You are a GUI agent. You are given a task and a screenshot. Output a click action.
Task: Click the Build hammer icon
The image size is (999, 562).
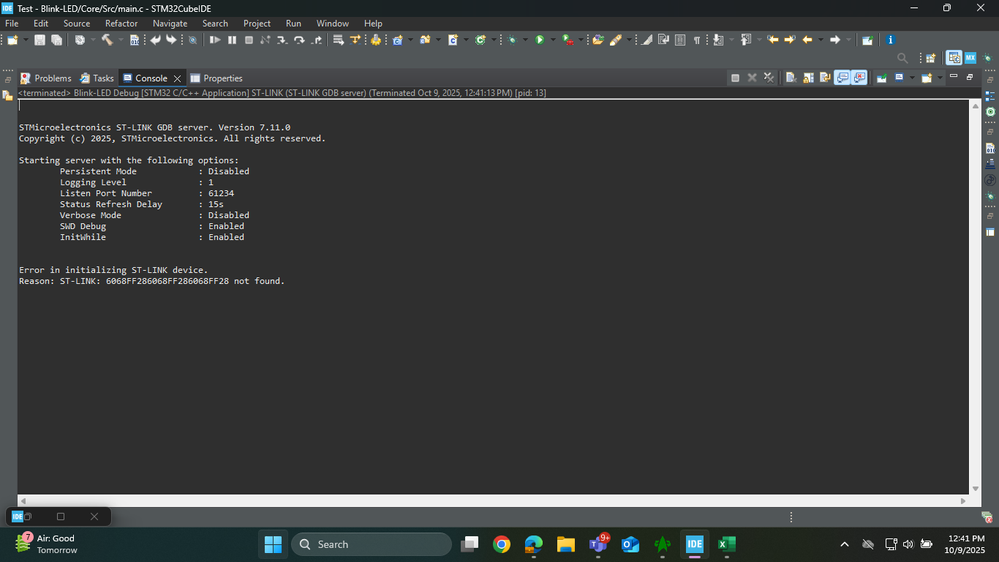point(107,40)
